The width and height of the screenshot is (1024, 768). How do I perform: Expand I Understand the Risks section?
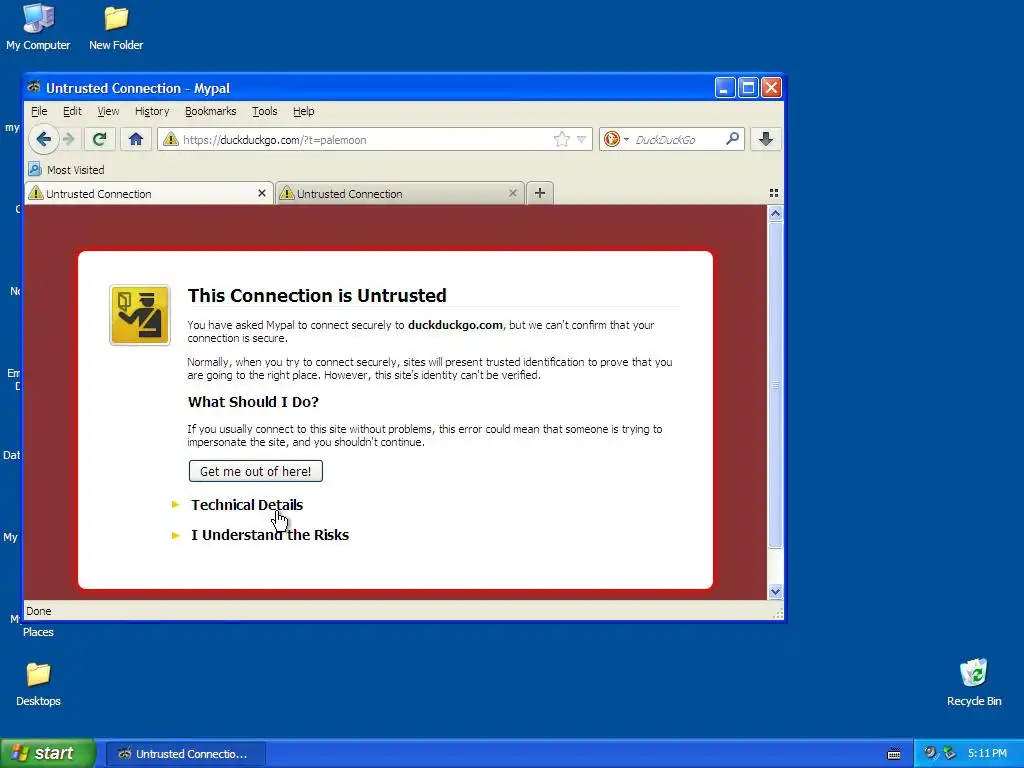tap(270, 535)
